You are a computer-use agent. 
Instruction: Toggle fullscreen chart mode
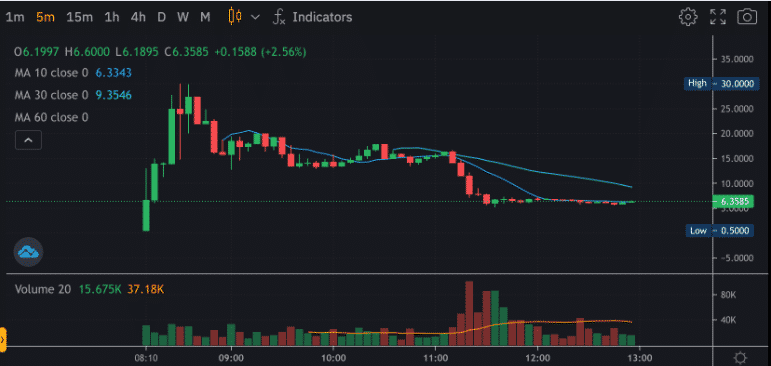(718, 17)
